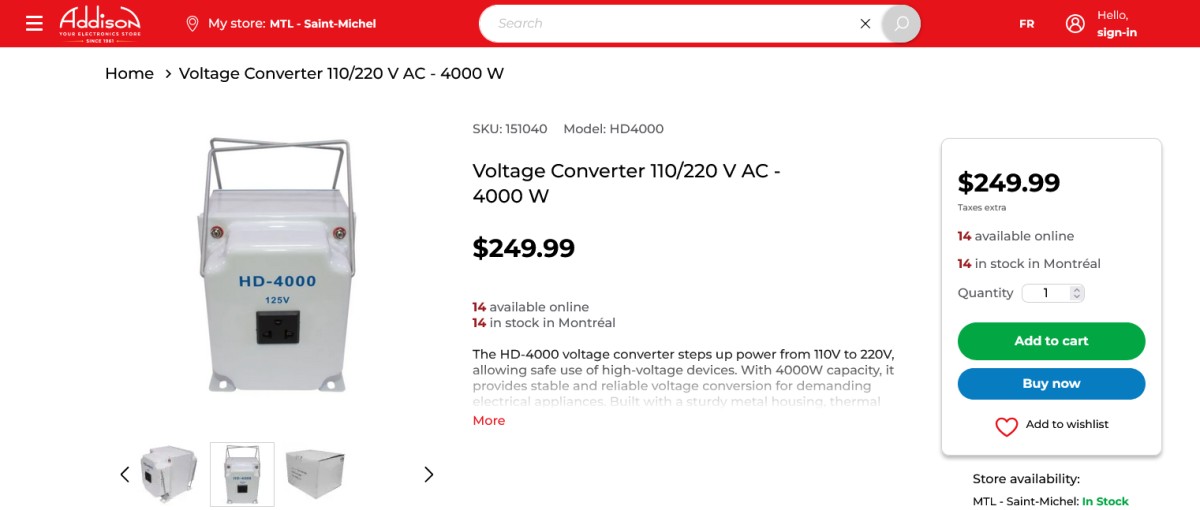The height and width of the screenshot is (510, 1200).
Task: Expand the product description via More
Action: pyautogui.click(x=488, y=421)
